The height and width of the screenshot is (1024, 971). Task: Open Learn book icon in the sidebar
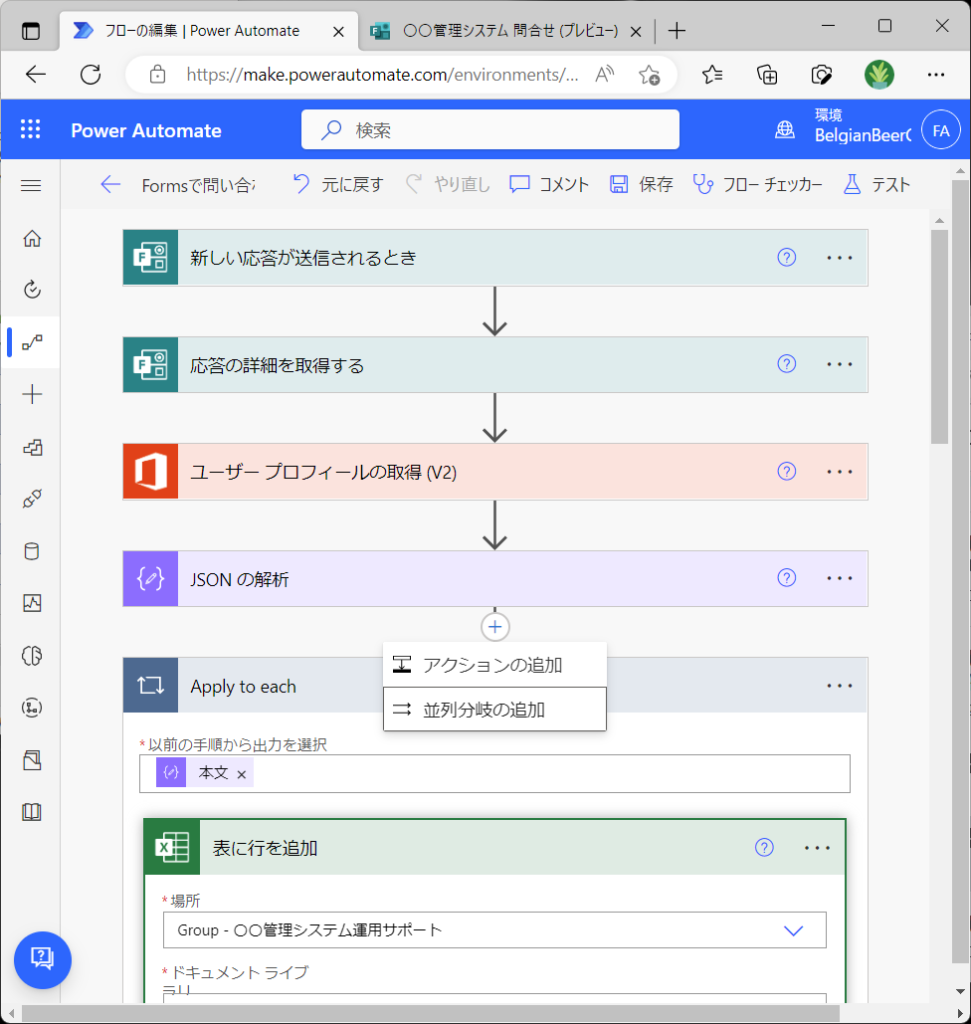pos(32,812)
